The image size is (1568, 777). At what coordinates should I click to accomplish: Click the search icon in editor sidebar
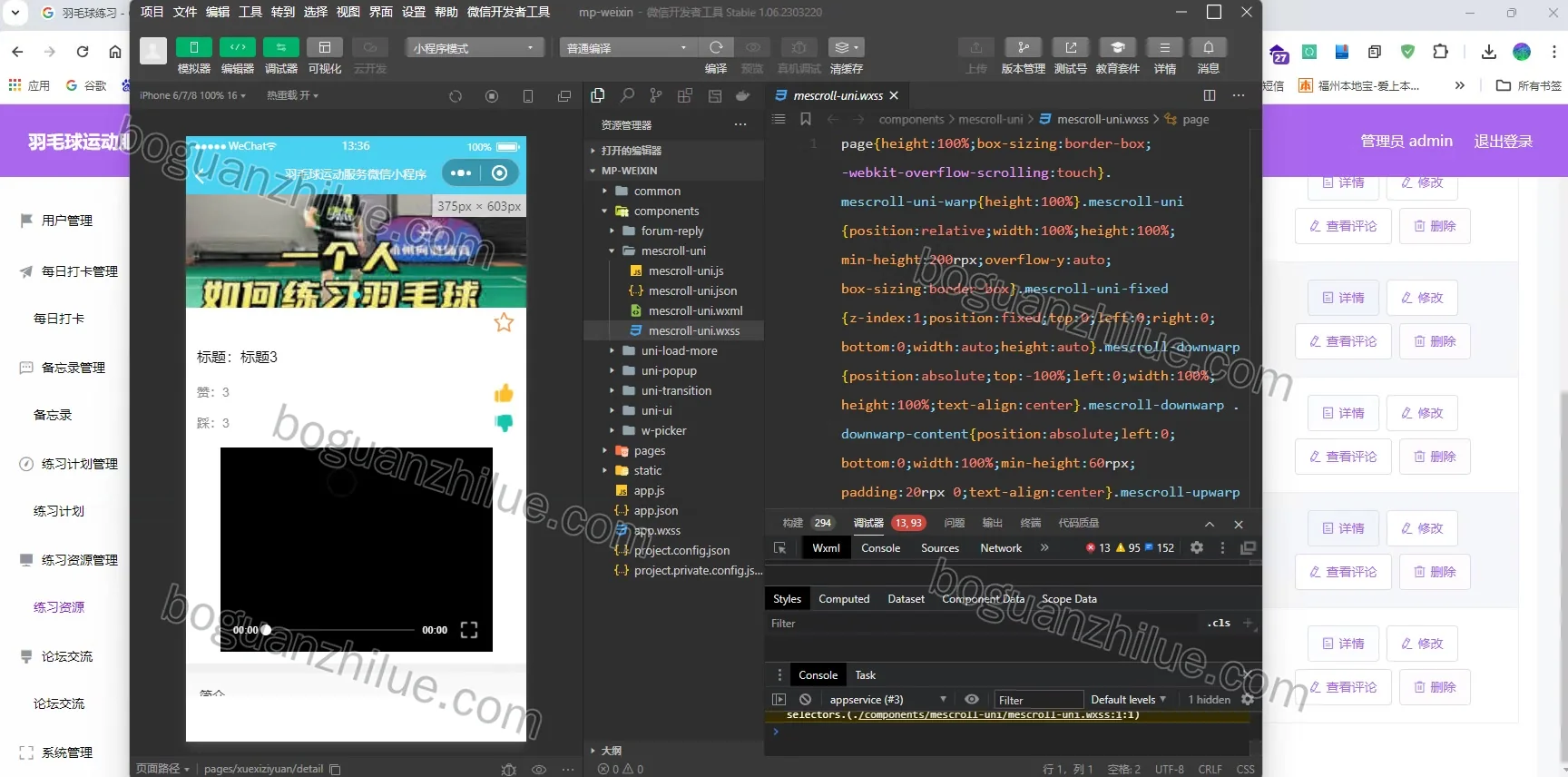coord(627,95)
